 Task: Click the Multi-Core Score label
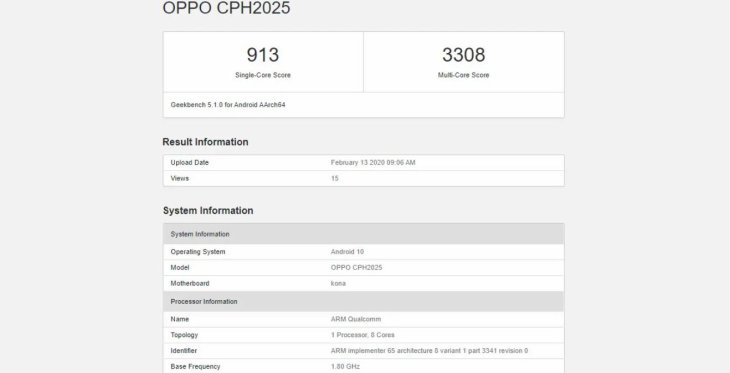click(x=463, y=75)
